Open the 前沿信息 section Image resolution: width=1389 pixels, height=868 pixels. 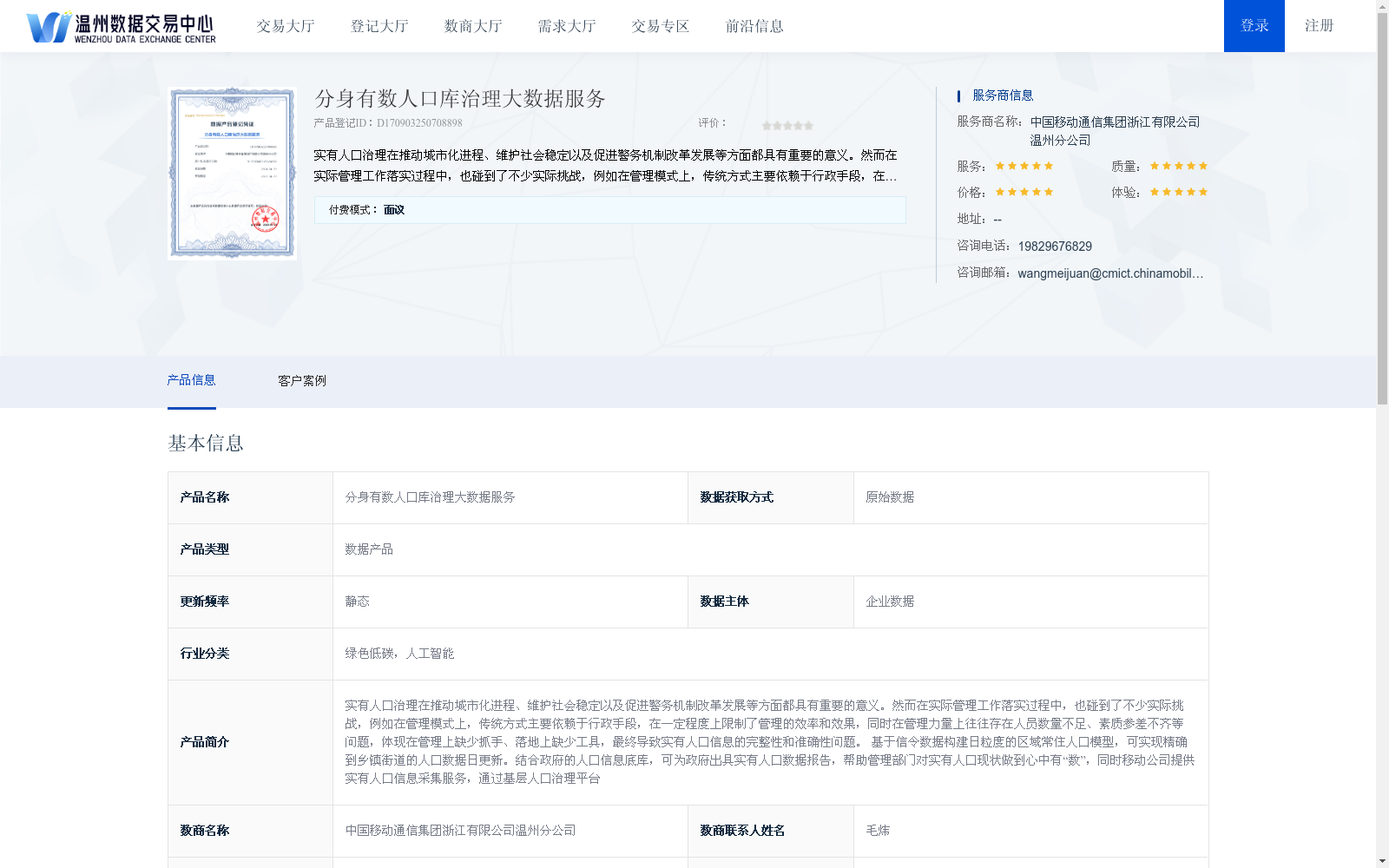(x=754, y=26)
